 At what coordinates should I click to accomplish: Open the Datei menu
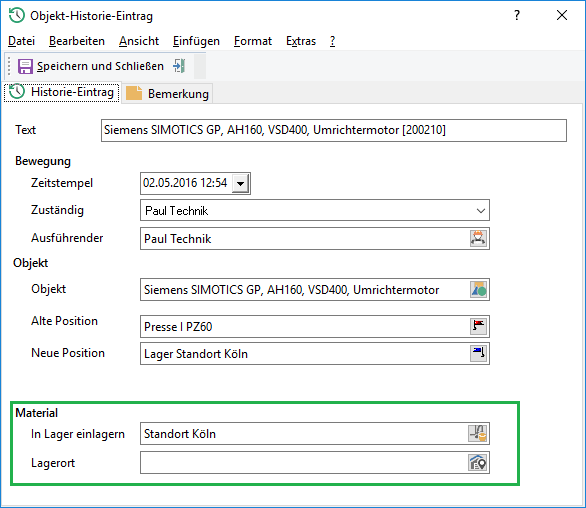[21, 41]
